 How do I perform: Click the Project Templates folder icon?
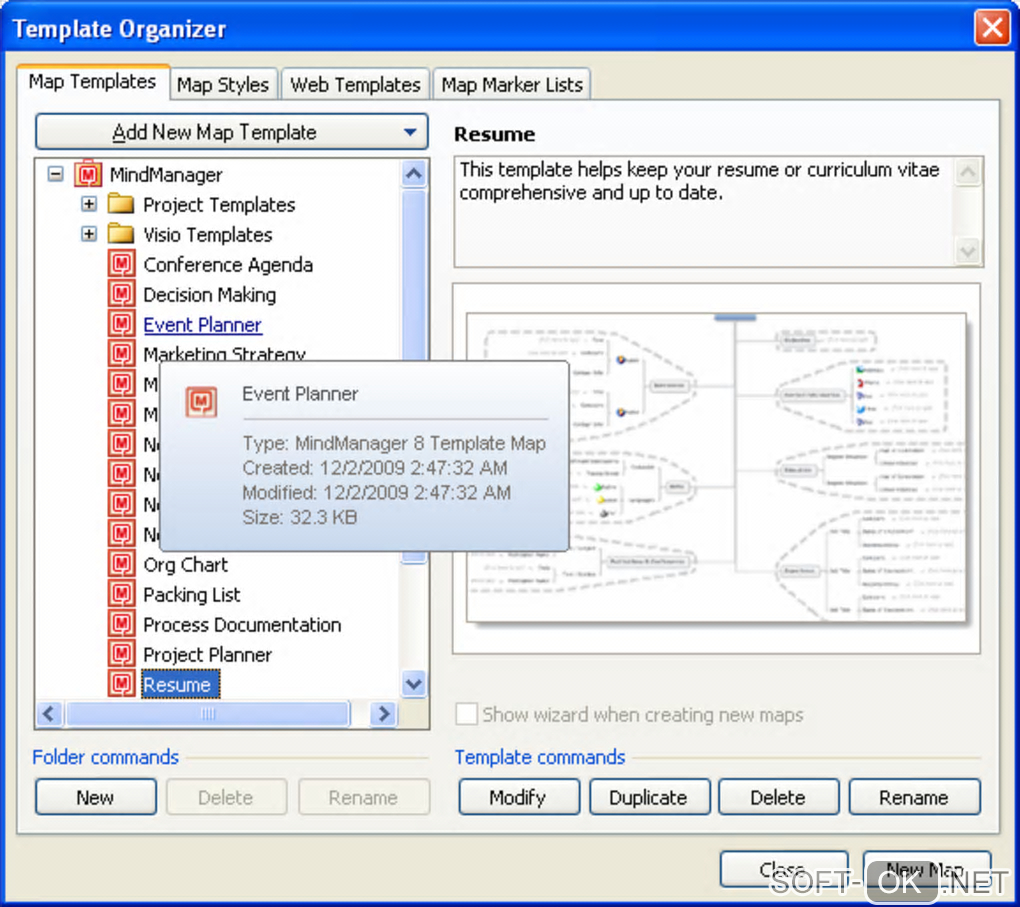121,204
